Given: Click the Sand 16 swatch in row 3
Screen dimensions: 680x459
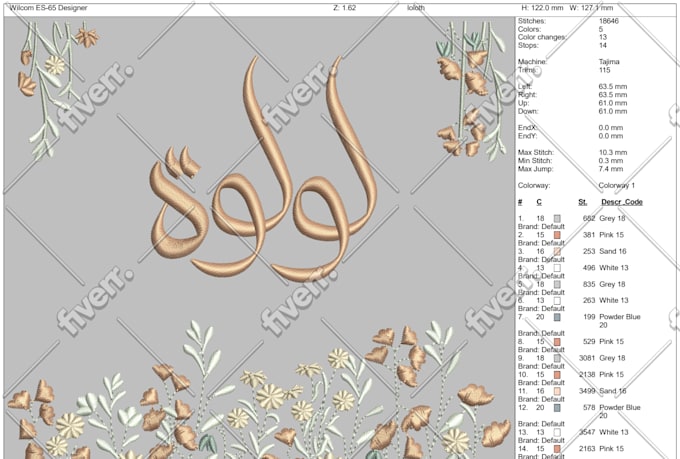Looking at the screenshot, I should pos(557,251).
